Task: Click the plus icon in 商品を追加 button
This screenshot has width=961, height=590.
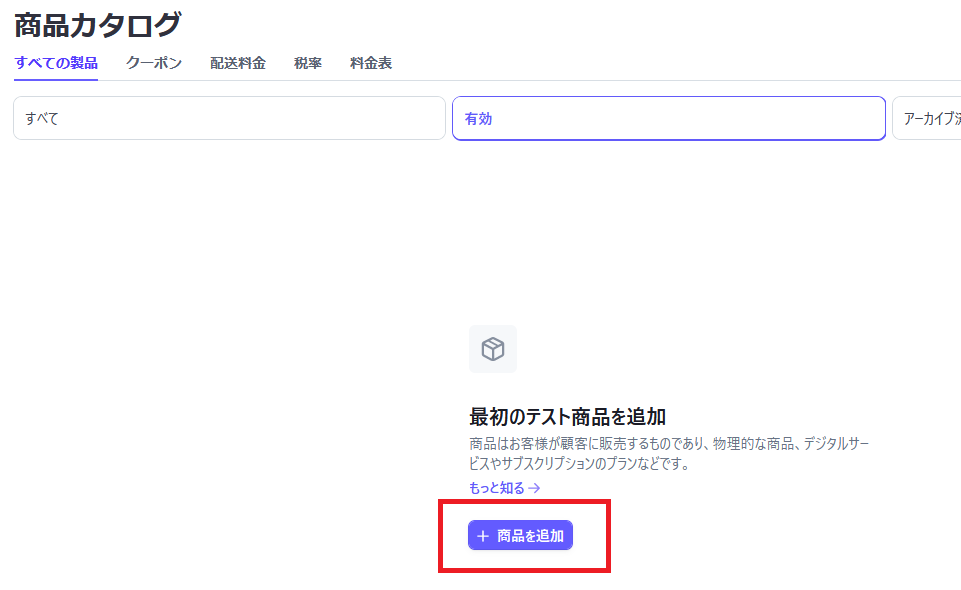Action: (483, 536)
